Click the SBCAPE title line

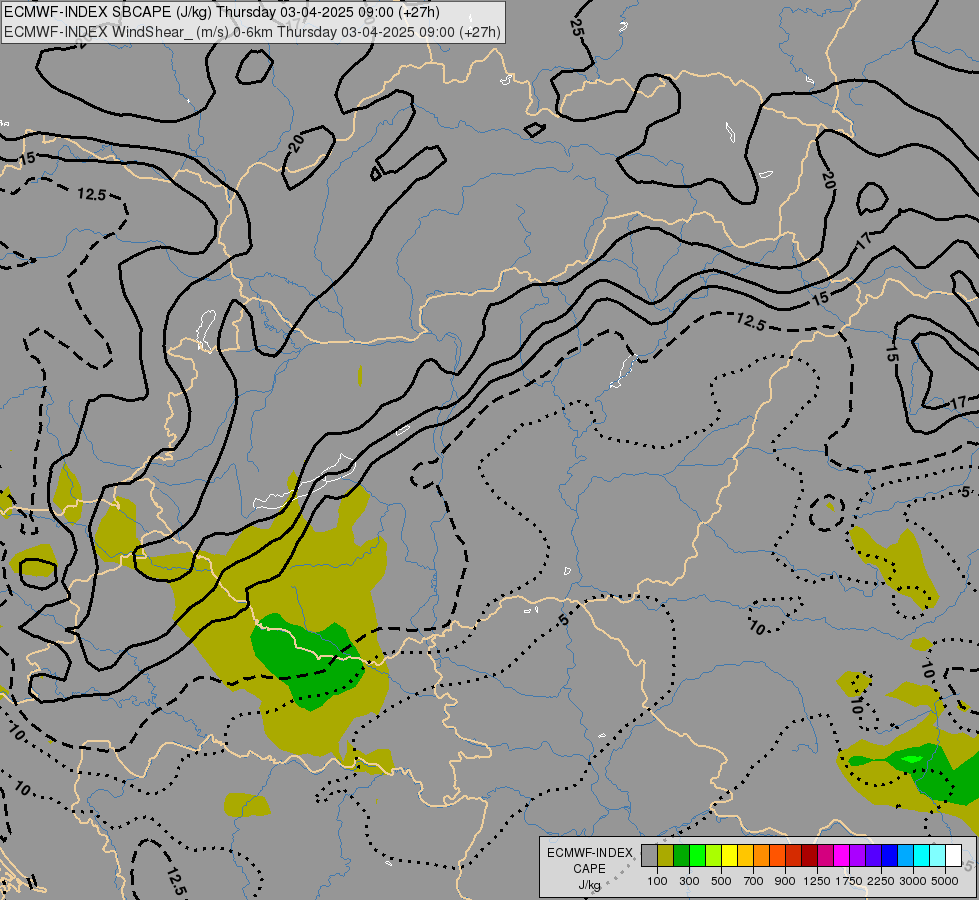pos(222,12)
